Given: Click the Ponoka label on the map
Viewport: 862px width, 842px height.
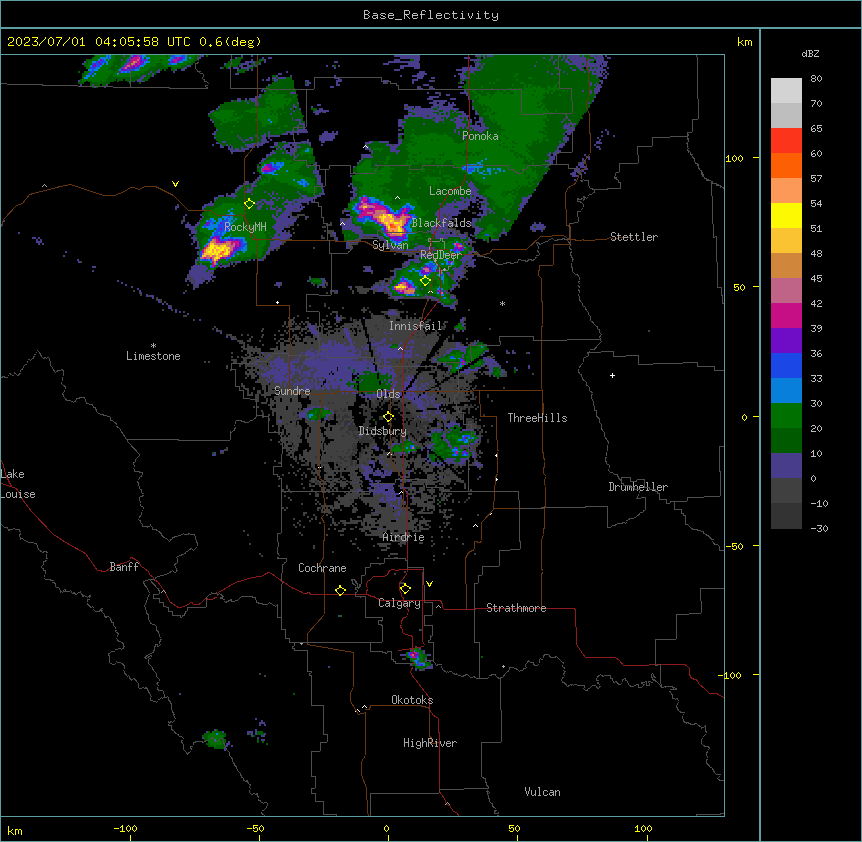Looking at the screenshot, I should pos(480,136).
